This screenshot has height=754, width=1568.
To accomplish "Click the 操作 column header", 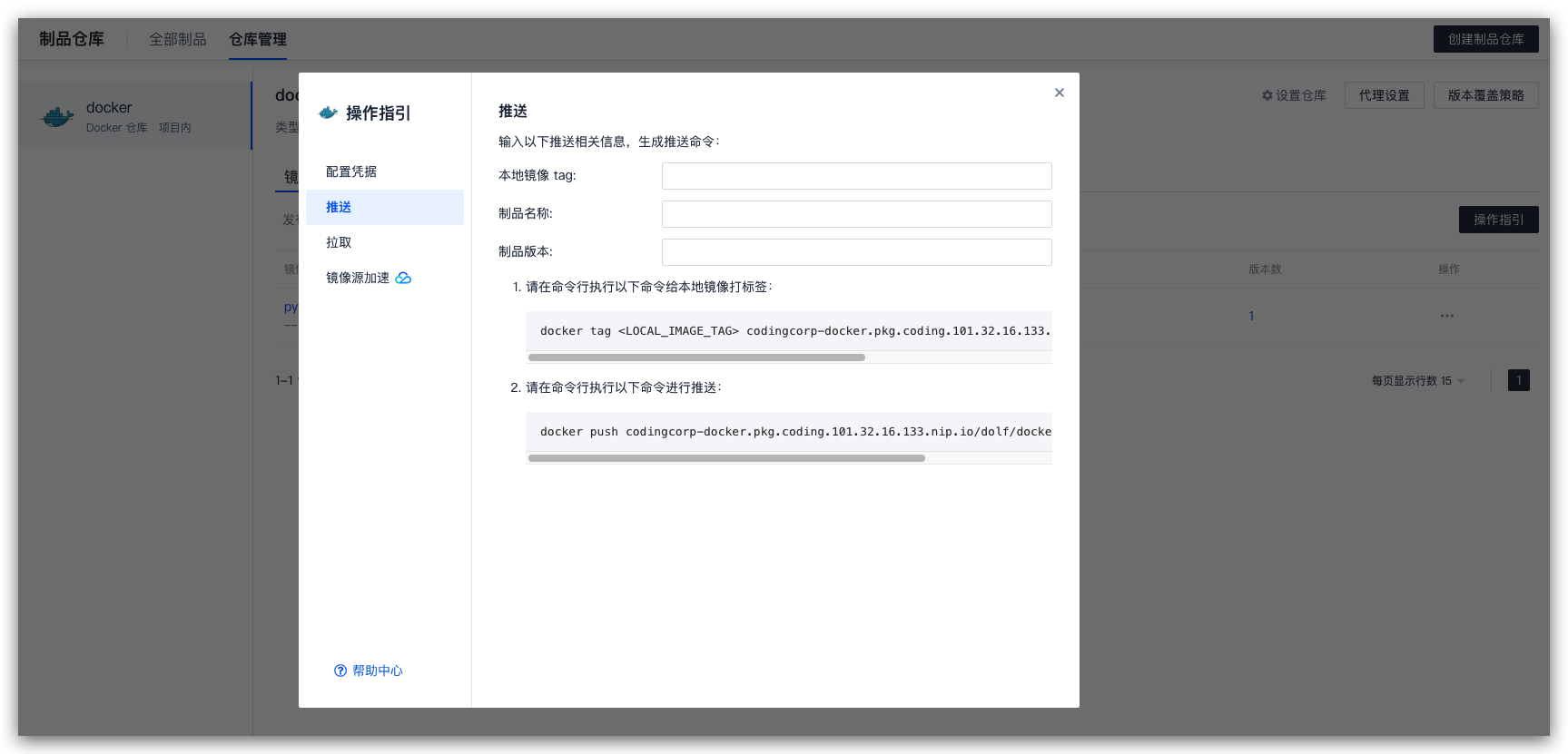I will click(x=1449, y=269).
